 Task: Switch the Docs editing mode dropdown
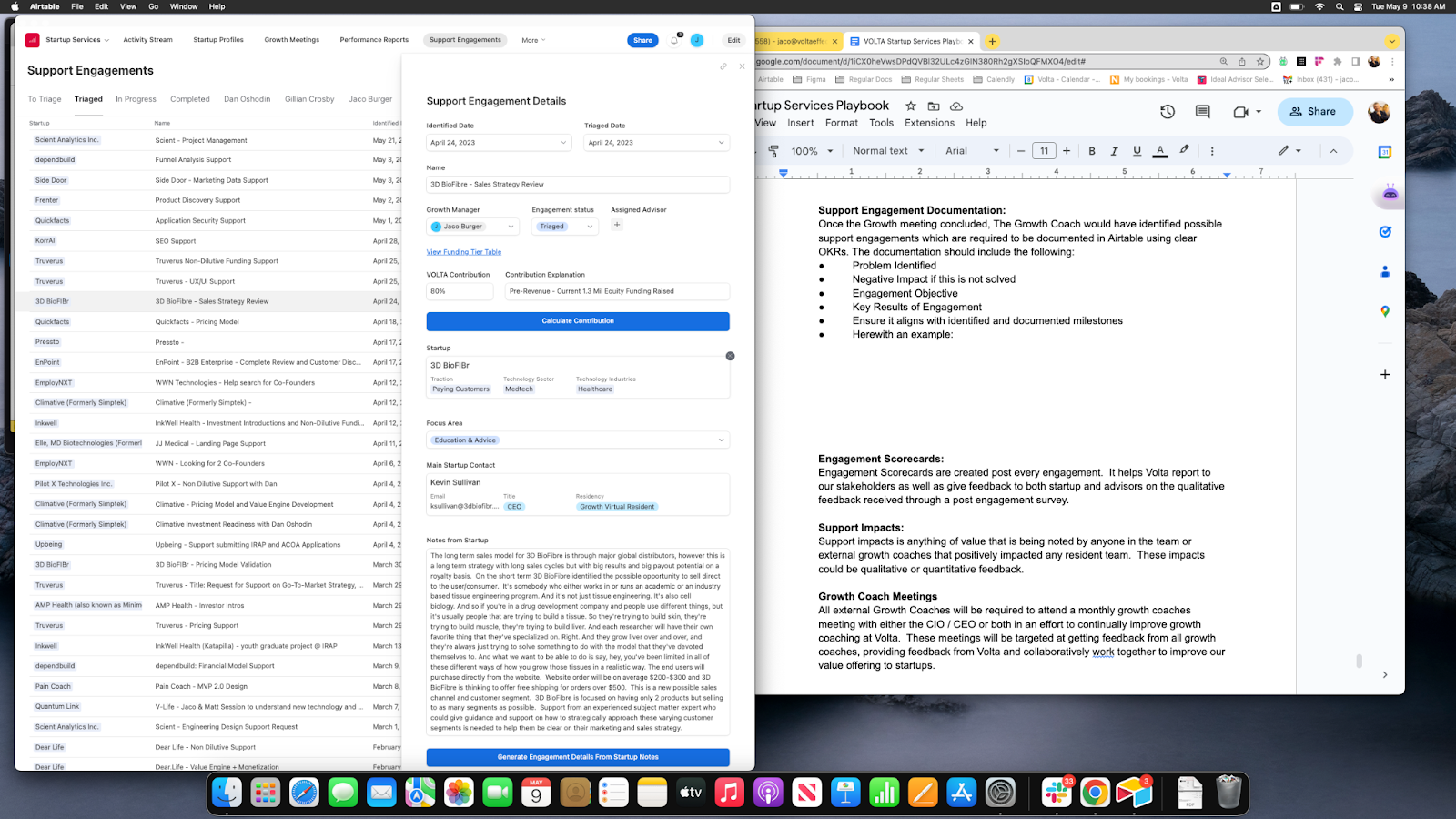pos(1289,151)
